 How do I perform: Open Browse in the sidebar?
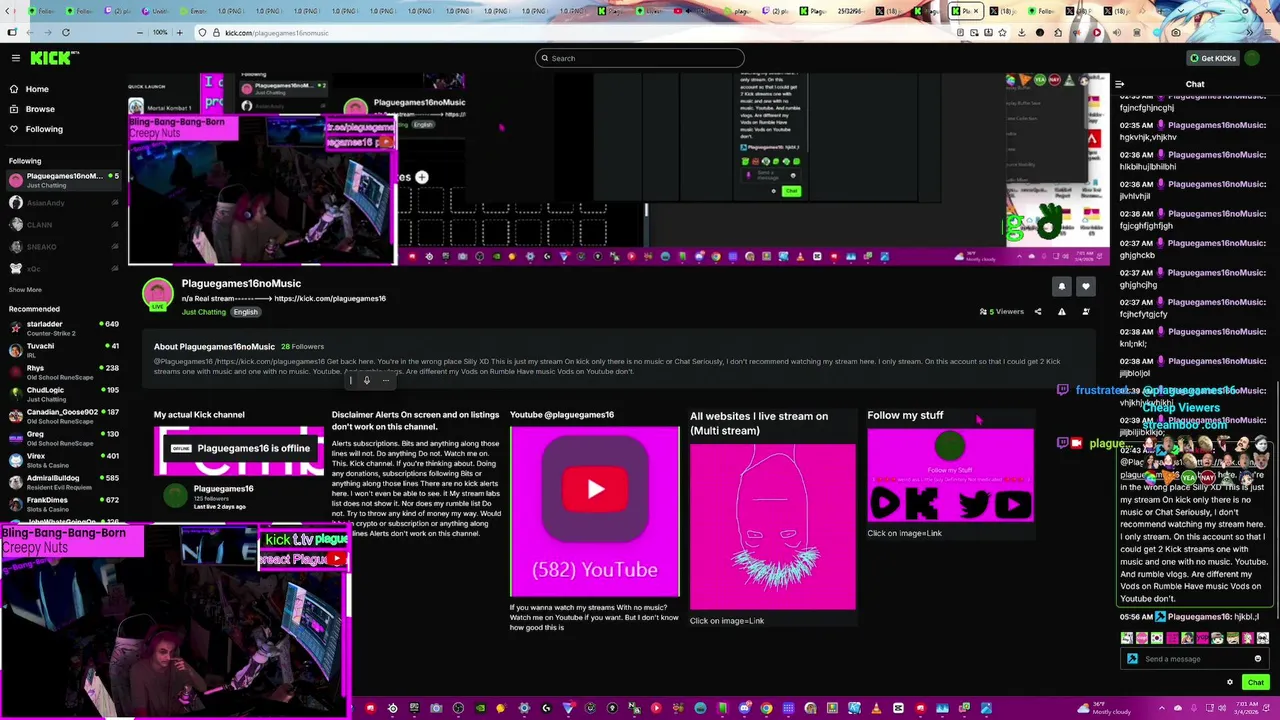tap(39, 109)
